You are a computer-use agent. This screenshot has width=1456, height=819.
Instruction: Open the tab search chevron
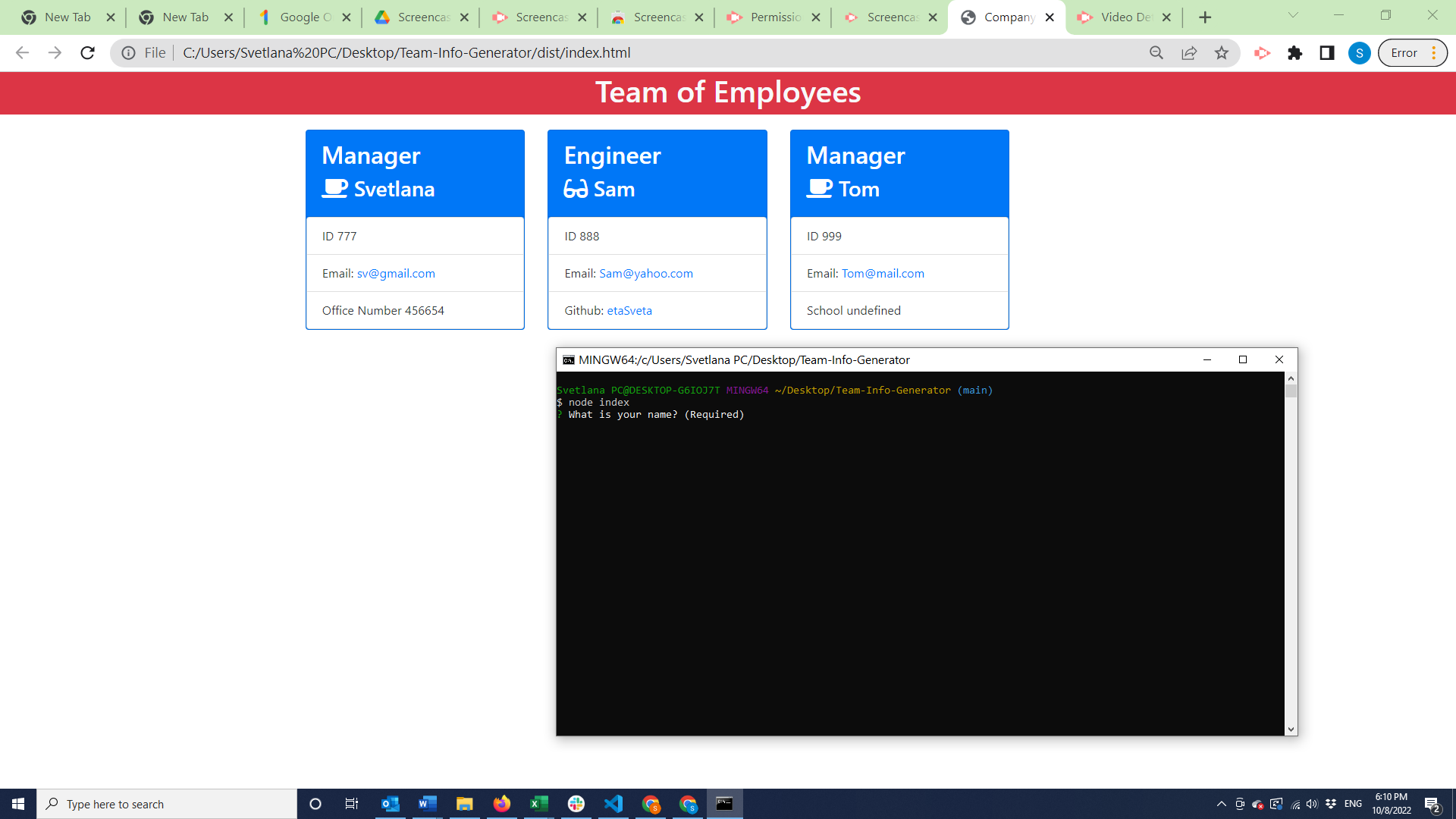(1292, 16)
